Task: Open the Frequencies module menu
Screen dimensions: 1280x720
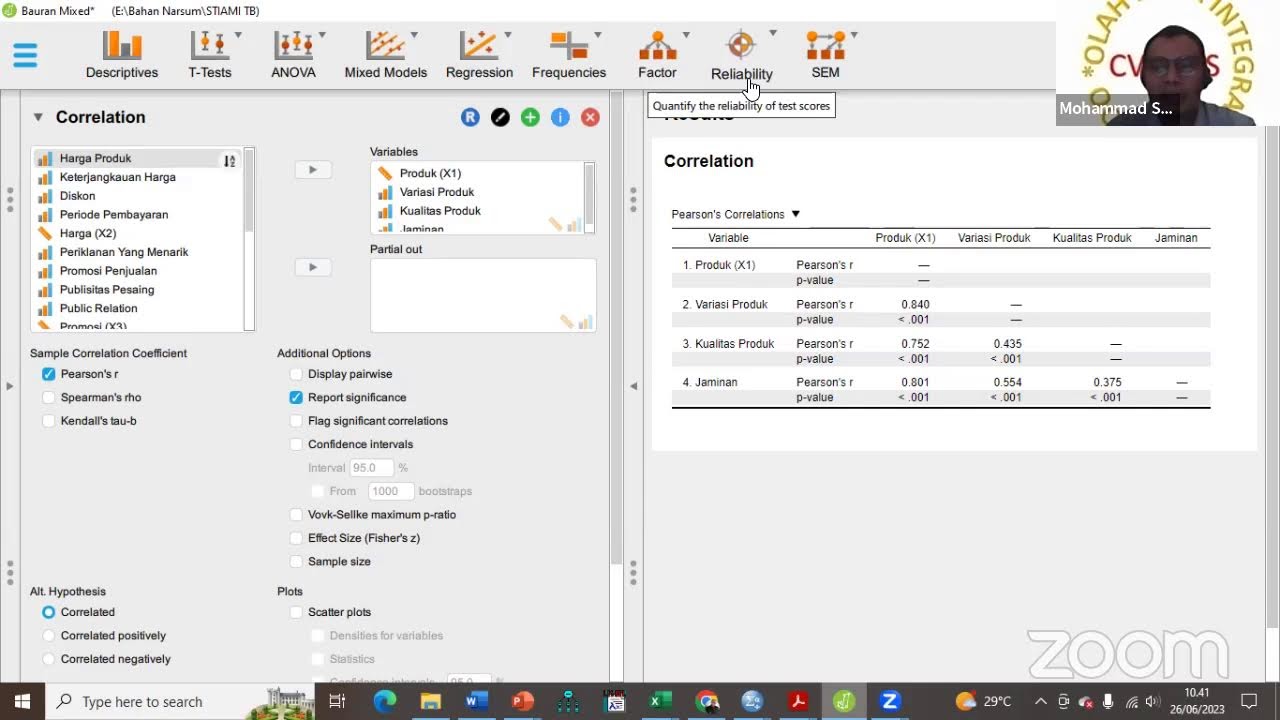Action: click(569, 56)
